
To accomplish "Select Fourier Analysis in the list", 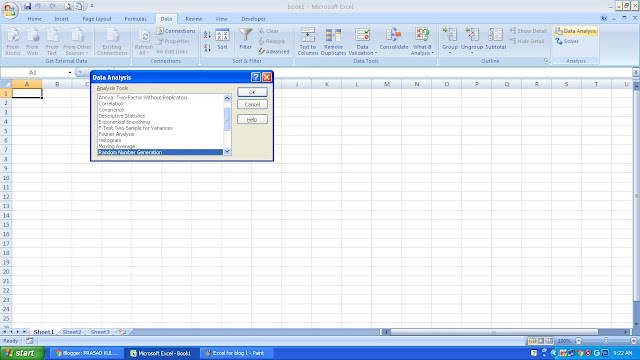I will [x=160, y=134].
